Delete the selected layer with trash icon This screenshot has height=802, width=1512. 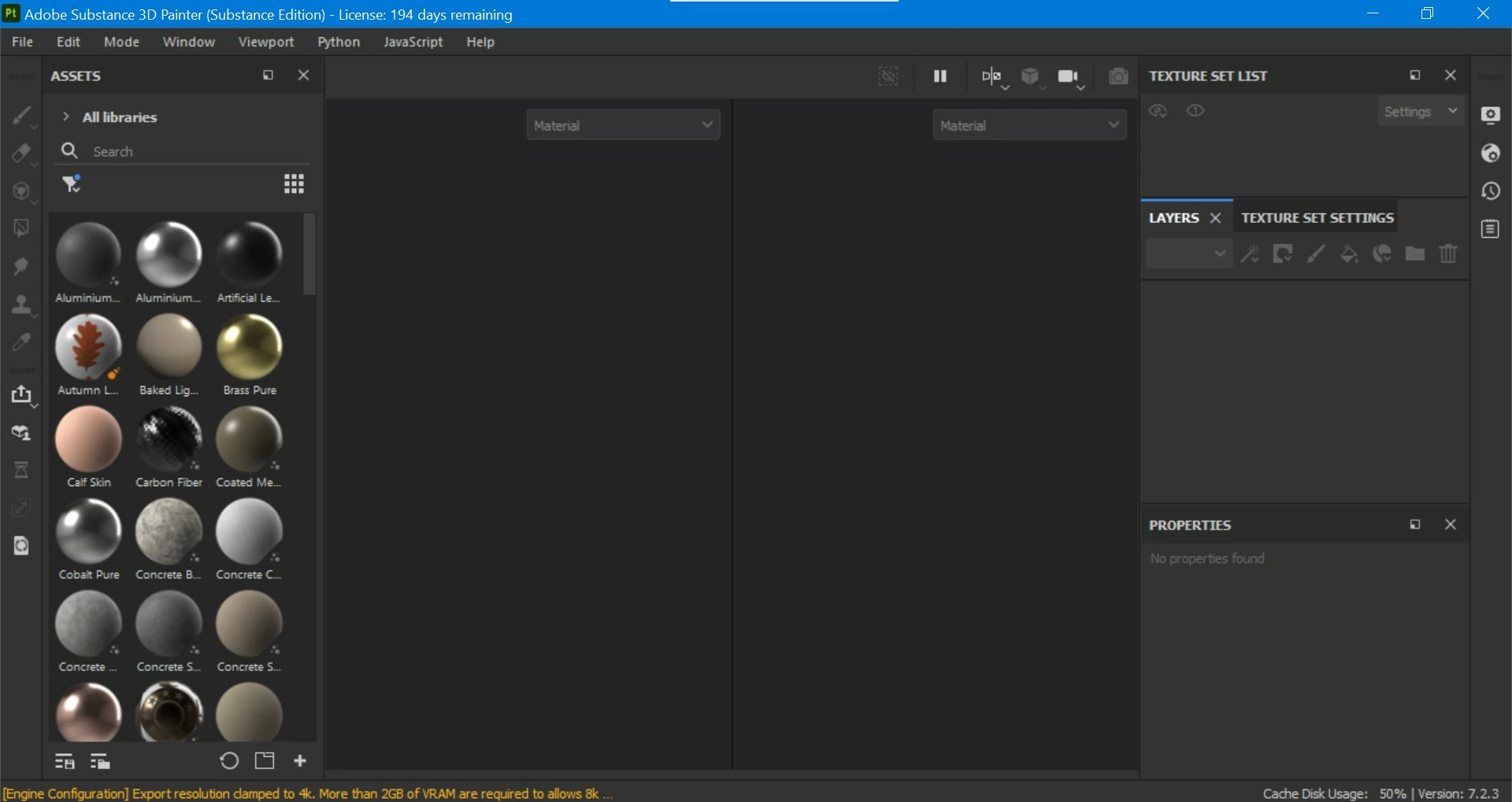[x=1448, y=254]
